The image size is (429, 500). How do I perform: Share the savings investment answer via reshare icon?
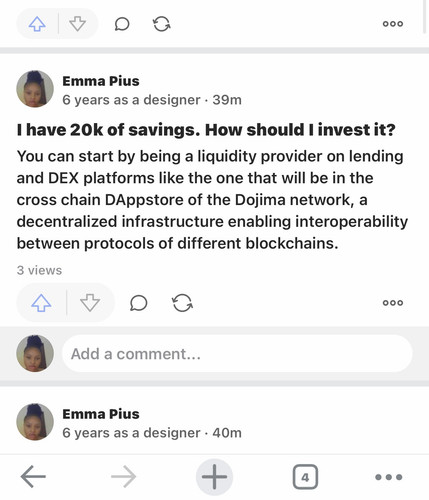coord(182,303)
